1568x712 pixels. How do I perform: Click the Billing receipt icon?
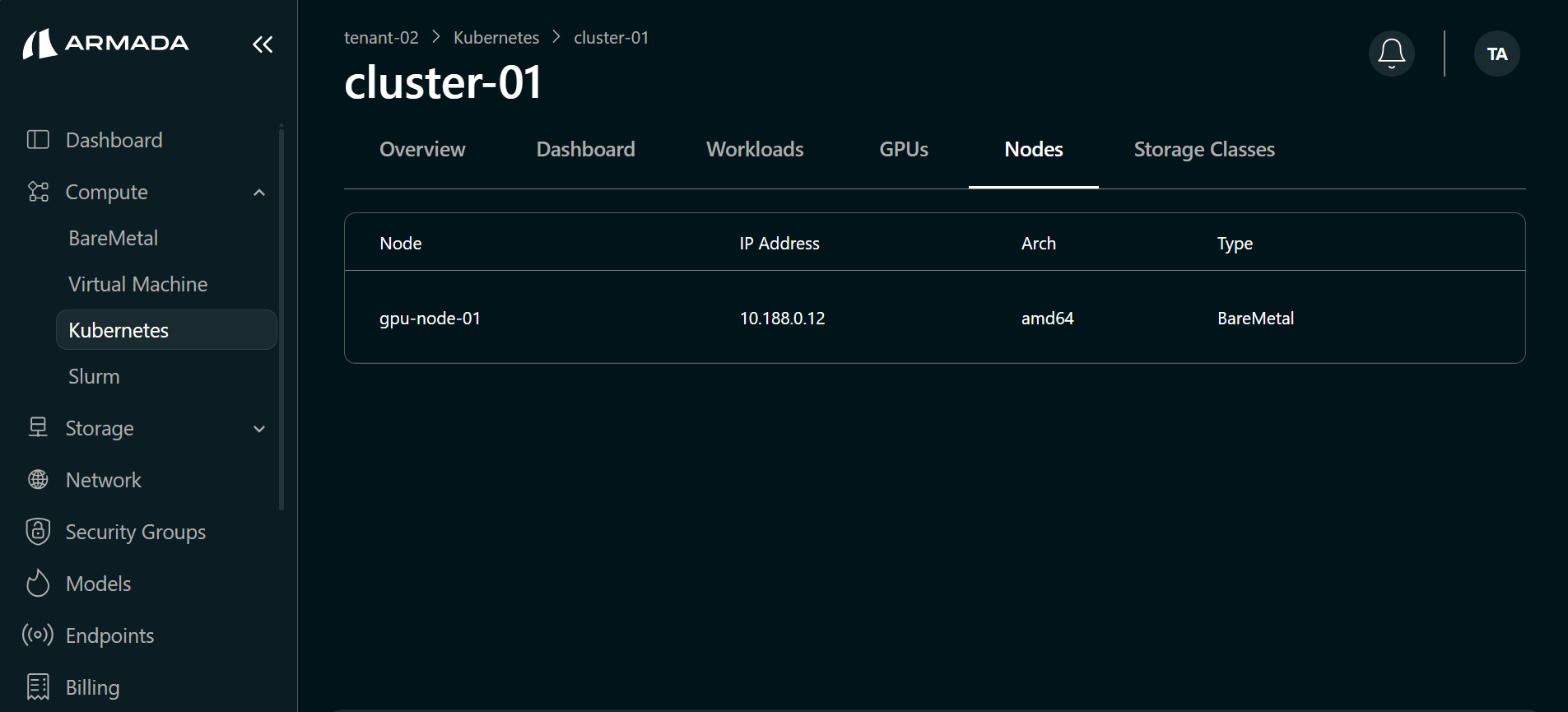(38, 686)
